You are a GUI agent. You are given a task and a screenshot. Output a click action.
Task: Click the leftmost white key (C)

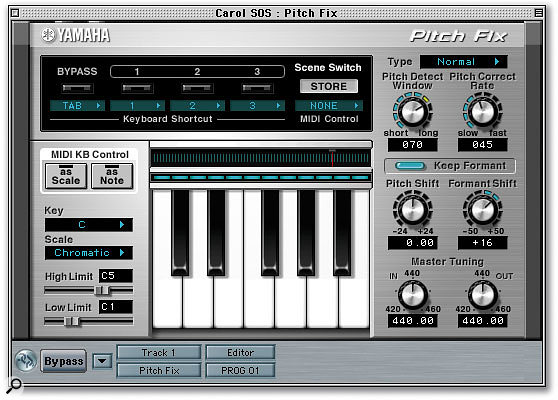[167, 302]
